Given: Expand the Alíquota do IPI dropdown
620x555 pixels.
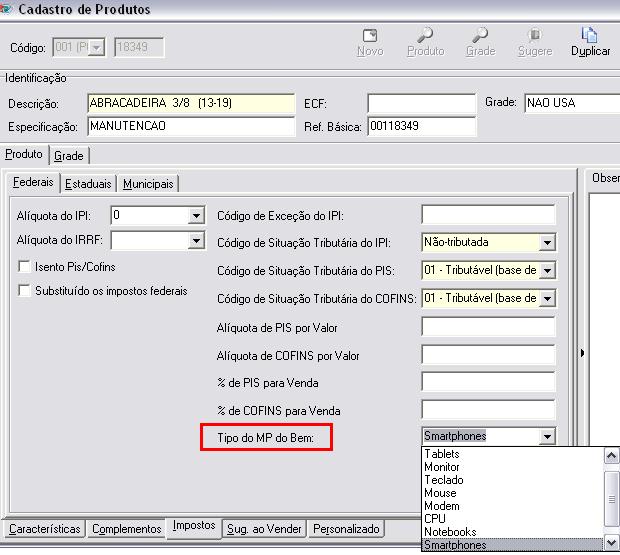Looking at the screenshot, I should click(x=196, y=215).
